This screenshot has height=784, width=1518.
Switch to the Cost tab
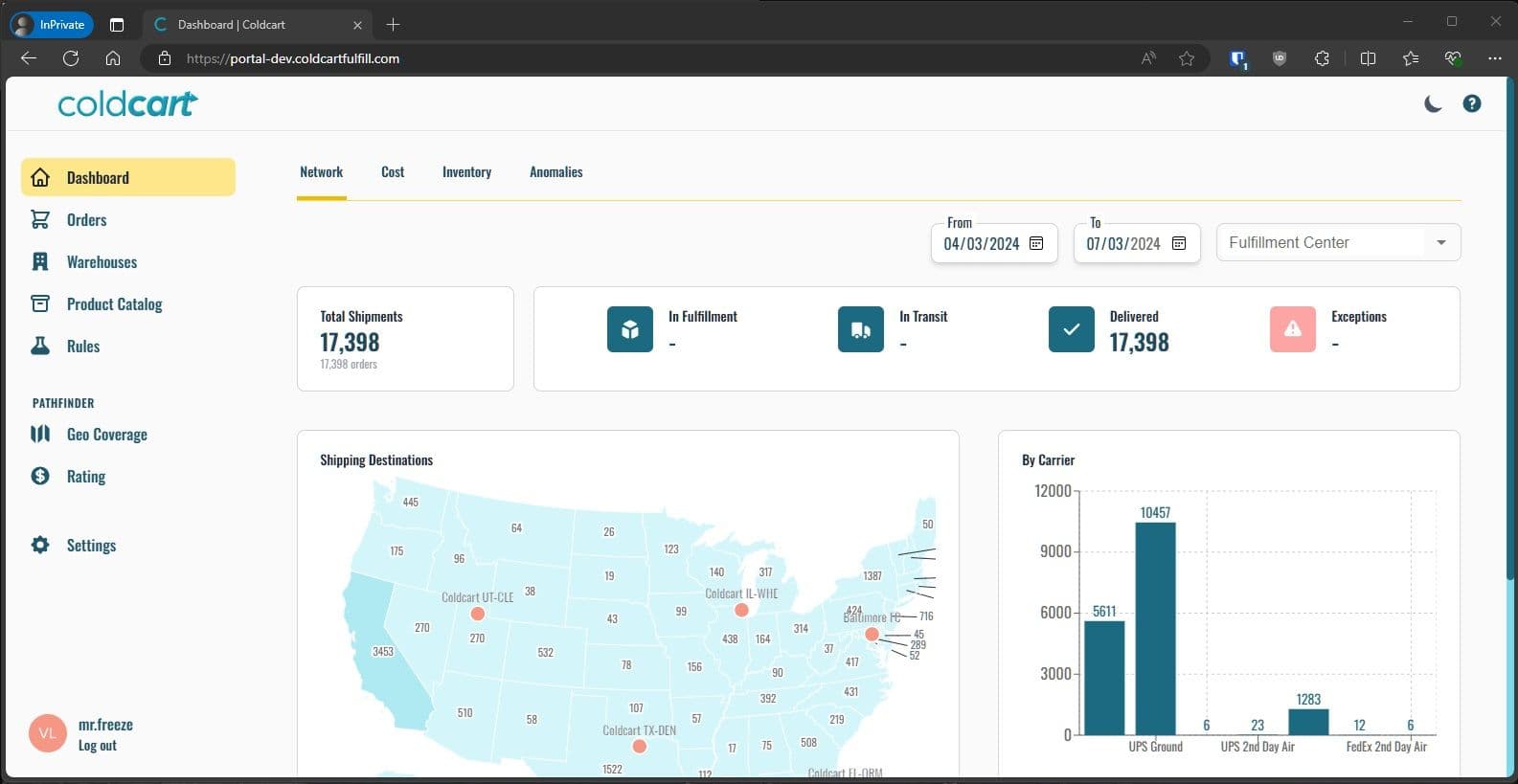tap(393, 172)
